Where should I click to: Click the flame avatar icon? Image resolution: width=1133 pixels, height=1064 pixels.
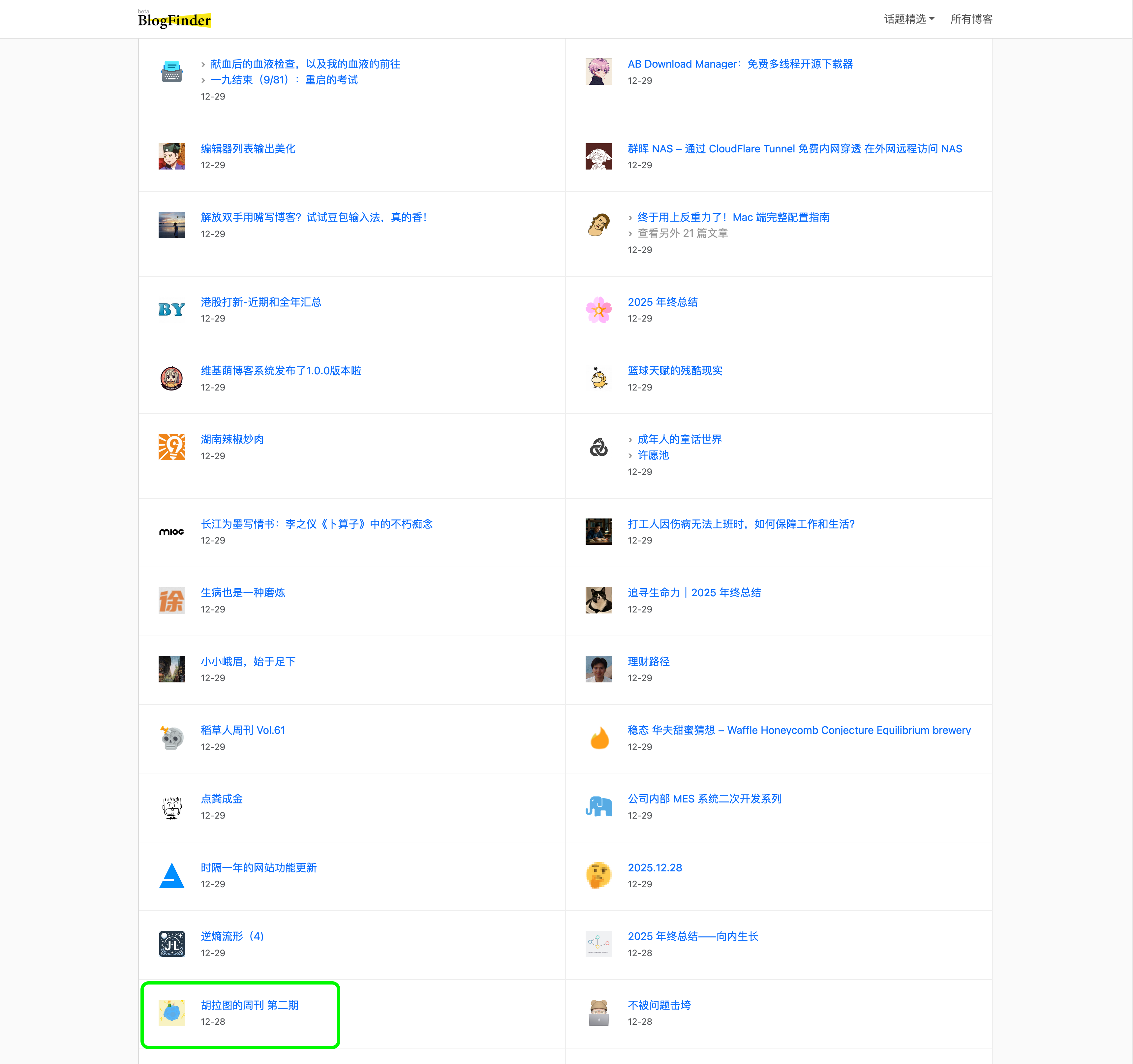coord(599,738)
